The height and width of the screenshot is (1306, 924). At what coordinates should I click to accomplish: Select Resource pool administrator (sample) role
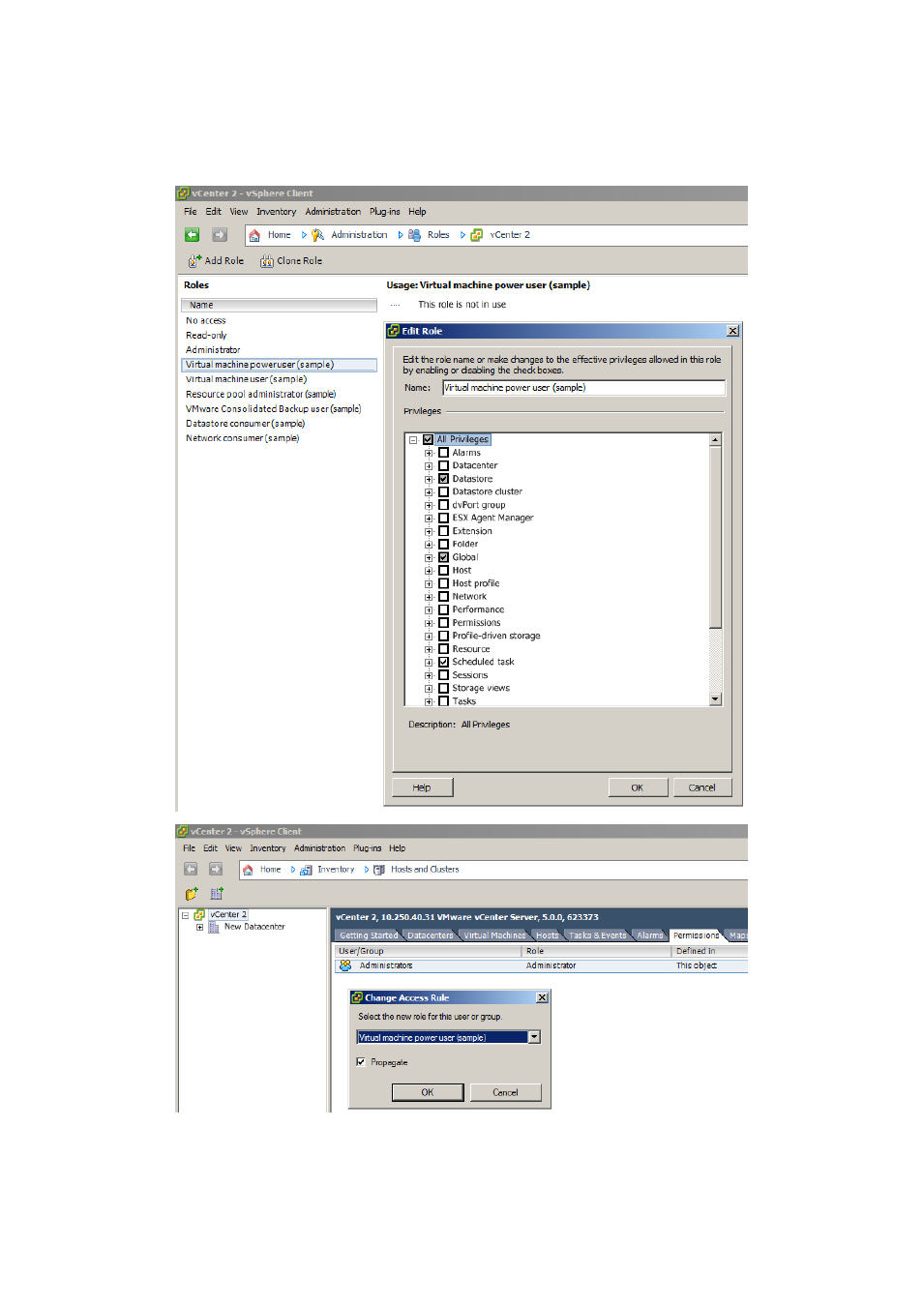(261, 395)
